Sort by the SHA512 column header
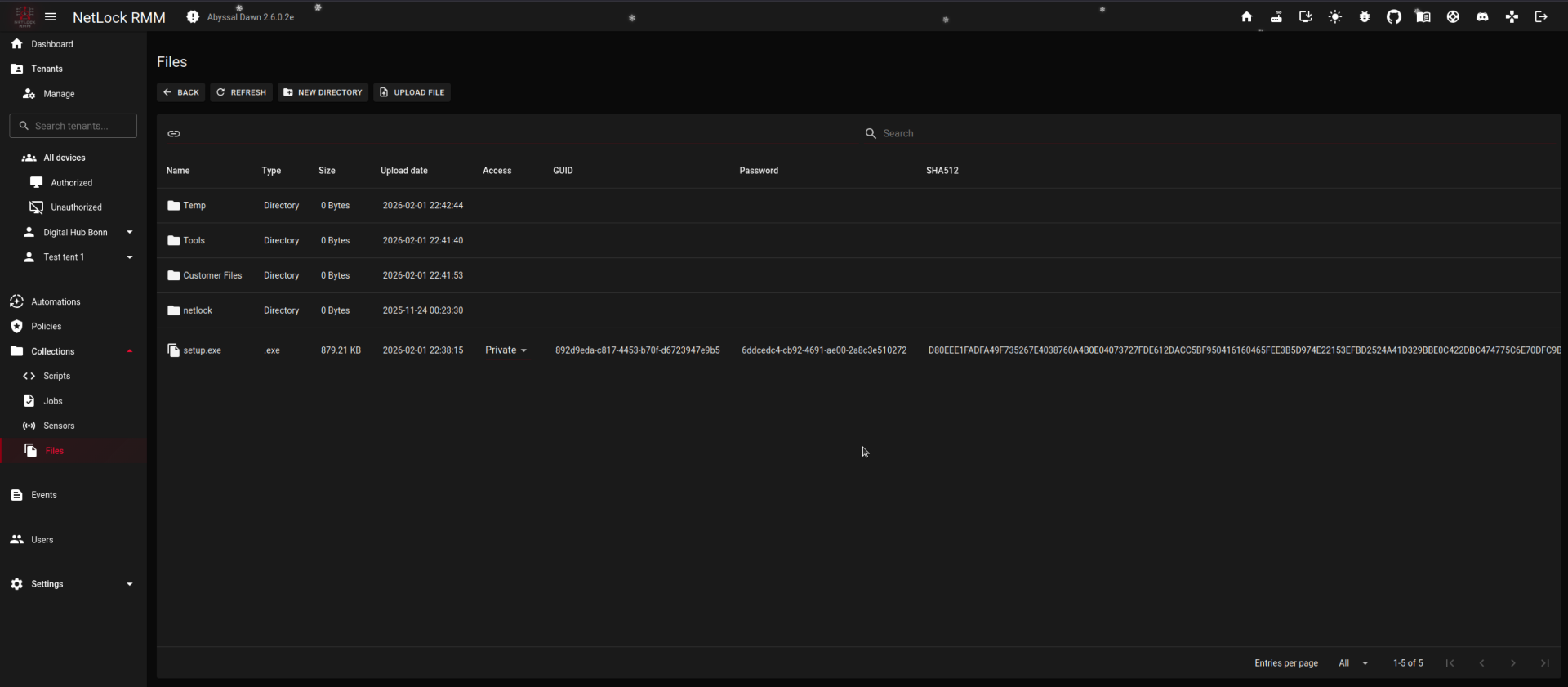The image size is (1568, 687). 942,171
